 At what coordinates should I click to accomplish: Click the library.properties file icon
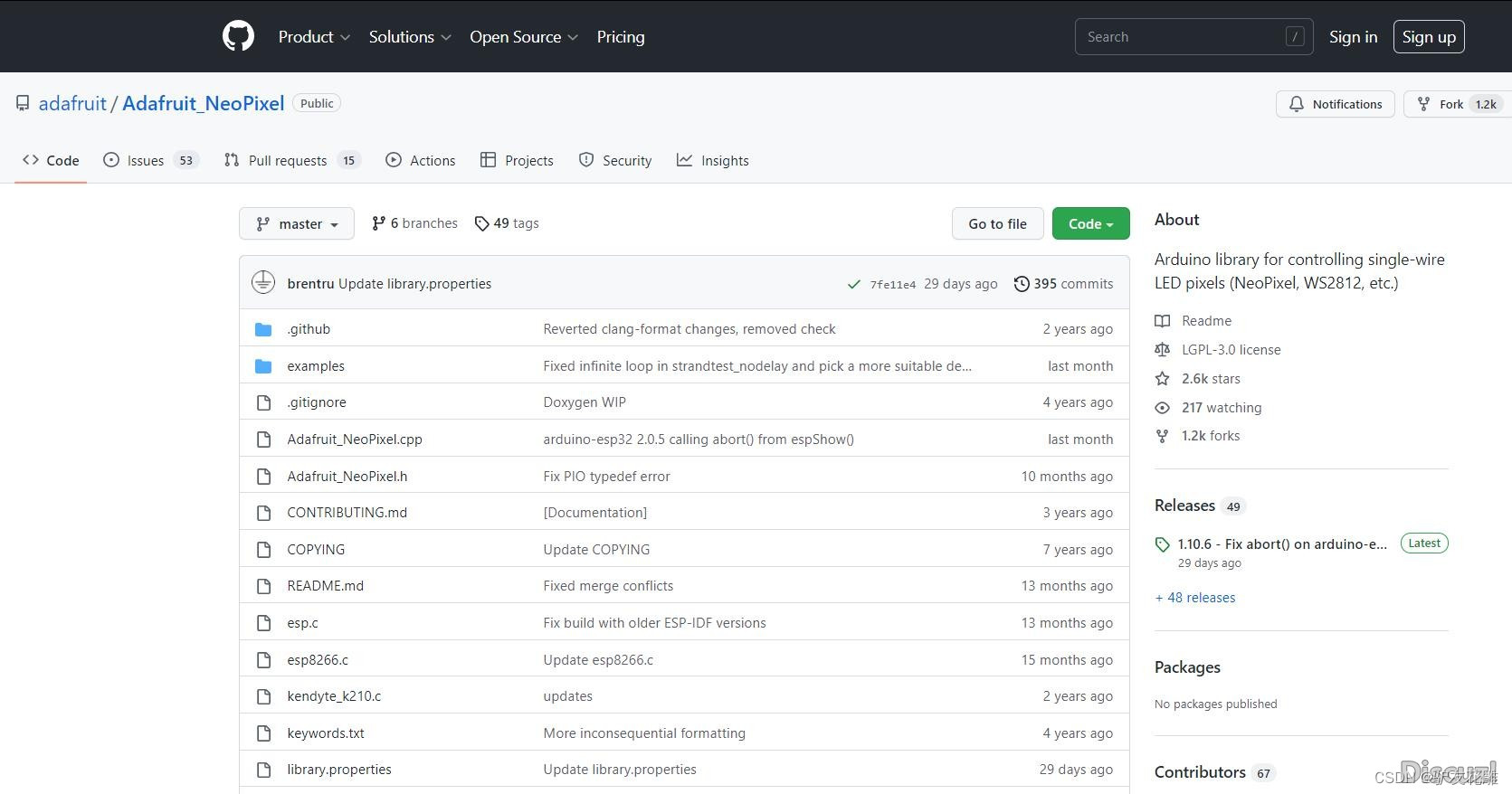pos(263,770)
